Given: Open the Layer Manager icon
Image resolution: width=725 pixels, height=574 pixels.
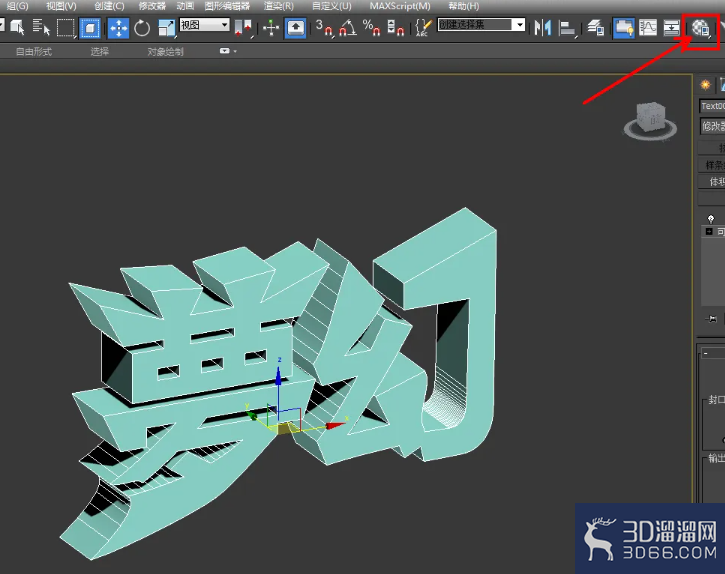Looking at the screenshot, I should [596, 28].
